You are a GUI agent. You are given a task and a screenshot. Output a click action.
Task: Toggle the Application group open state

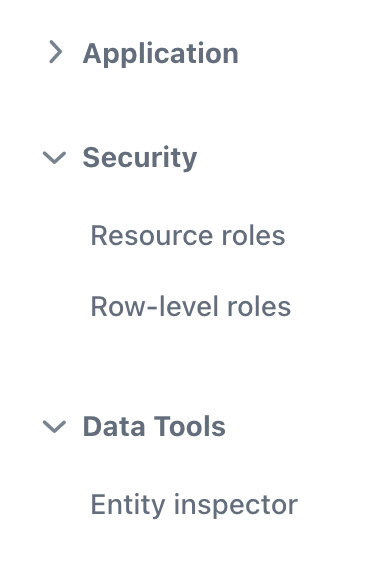coord(55,52)
